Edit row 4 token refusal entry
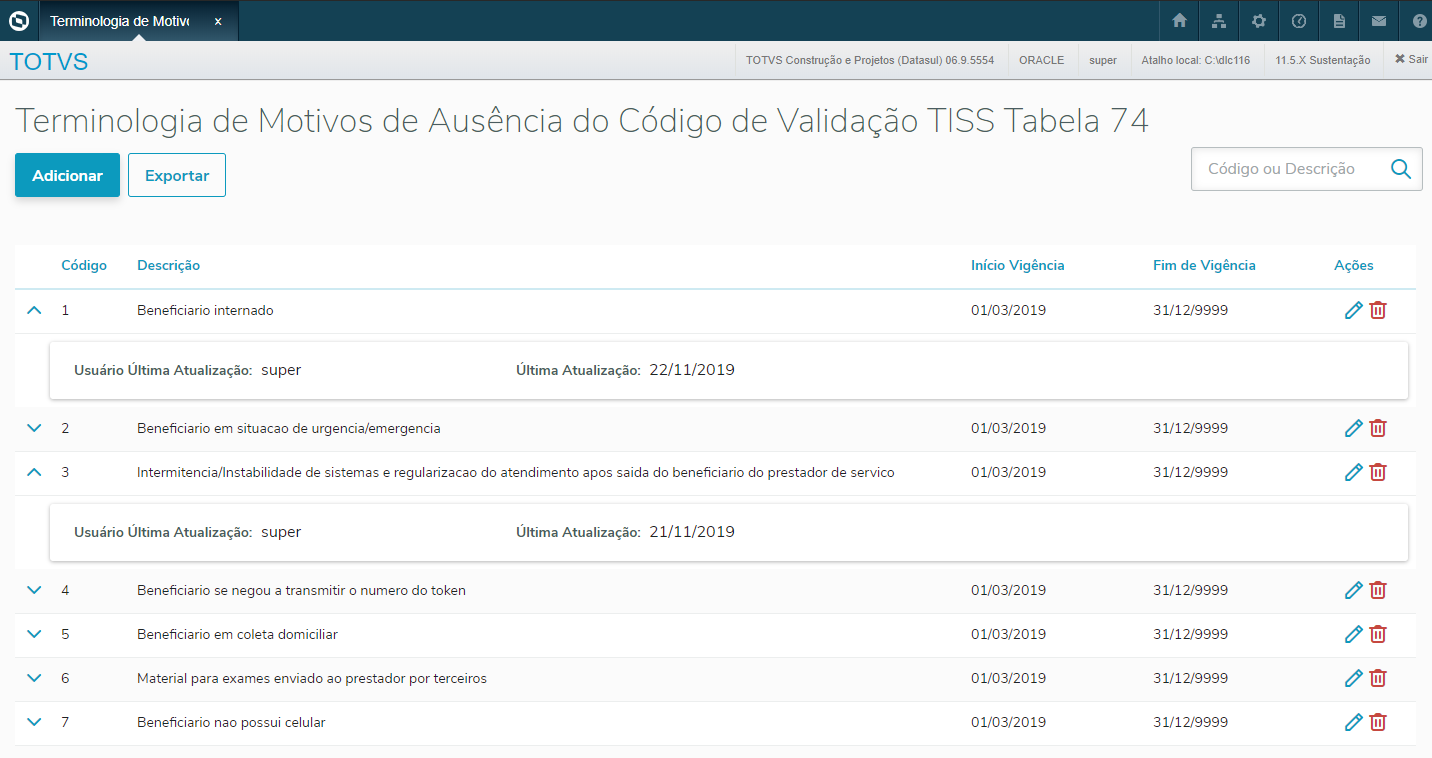 click(1354, 590)
